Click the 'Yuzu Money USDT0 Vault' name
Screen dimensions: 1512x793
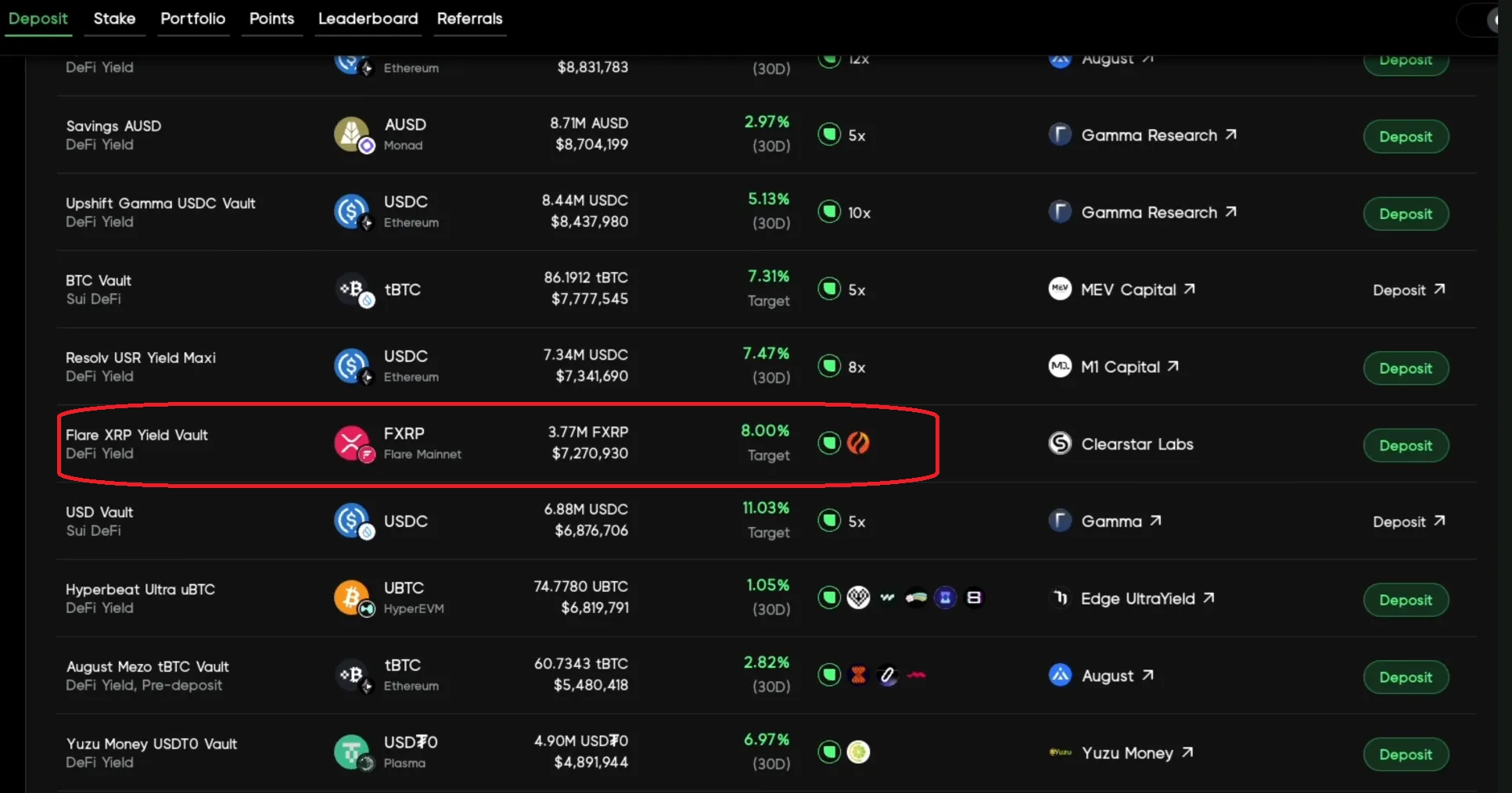click(152, 744)
